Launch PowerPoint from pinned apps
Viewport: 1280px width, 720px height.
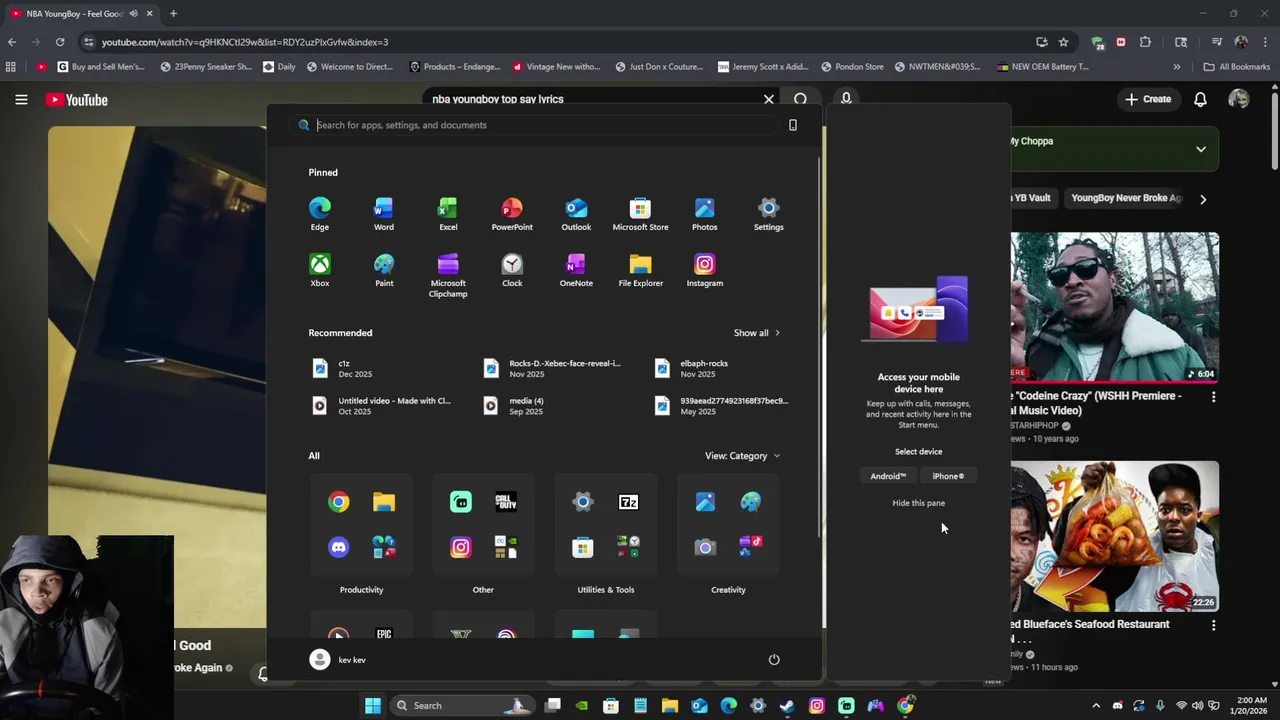pyautogui.click(x=512, y=213)
